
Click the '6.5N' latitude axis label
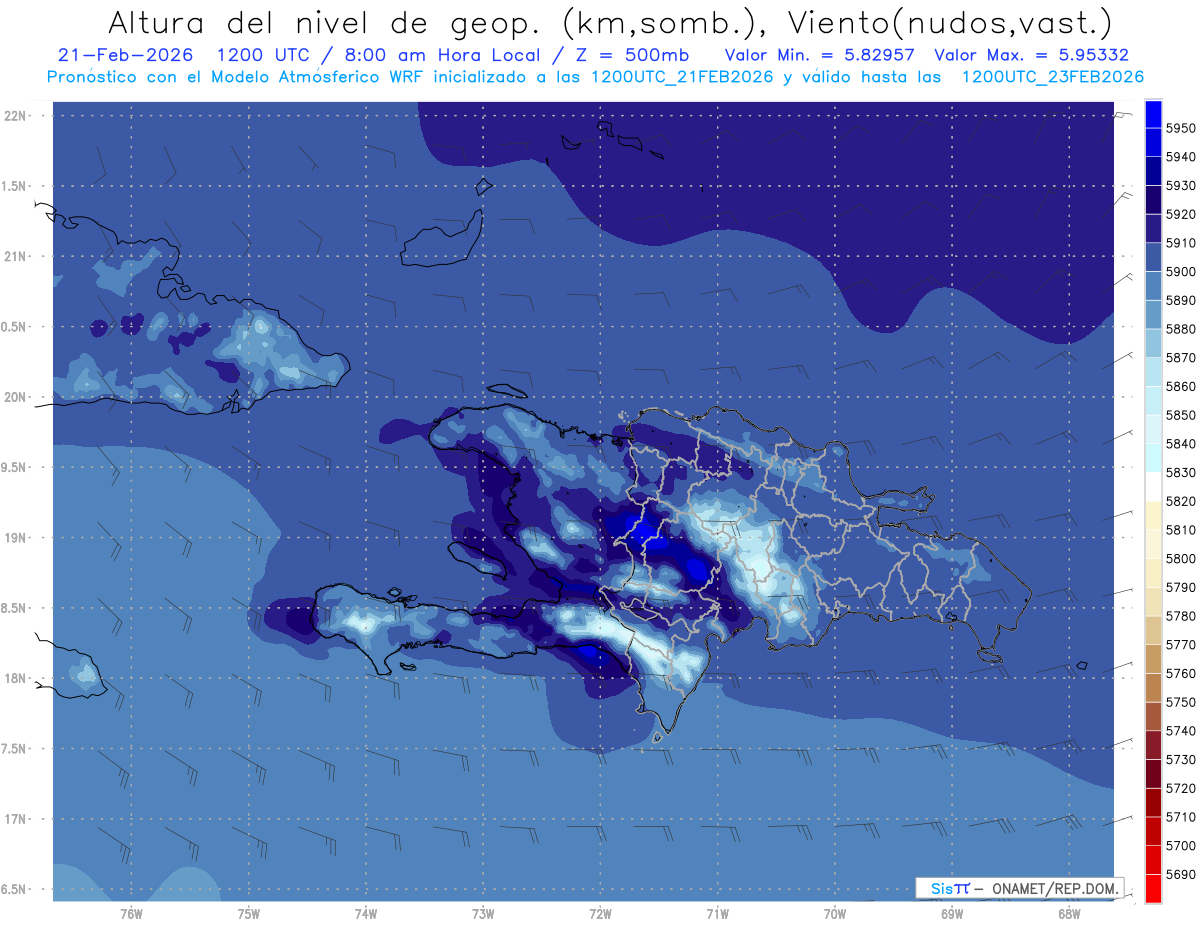tap(15, 889)
